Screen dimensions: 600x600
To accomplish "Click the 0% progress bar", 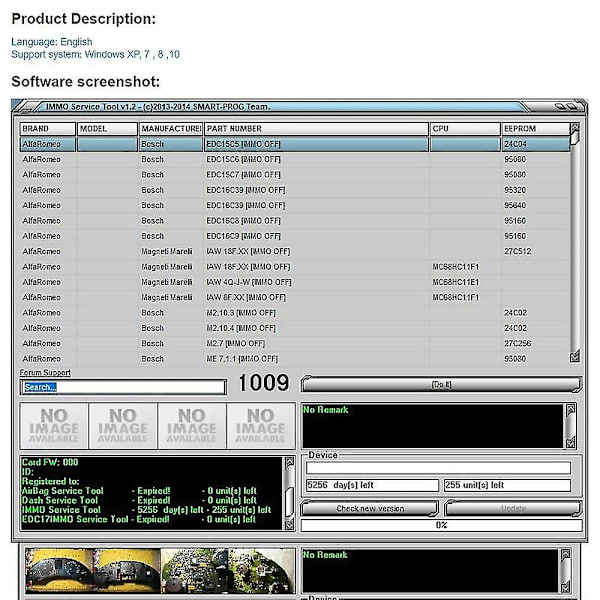I will click(442, 525).
